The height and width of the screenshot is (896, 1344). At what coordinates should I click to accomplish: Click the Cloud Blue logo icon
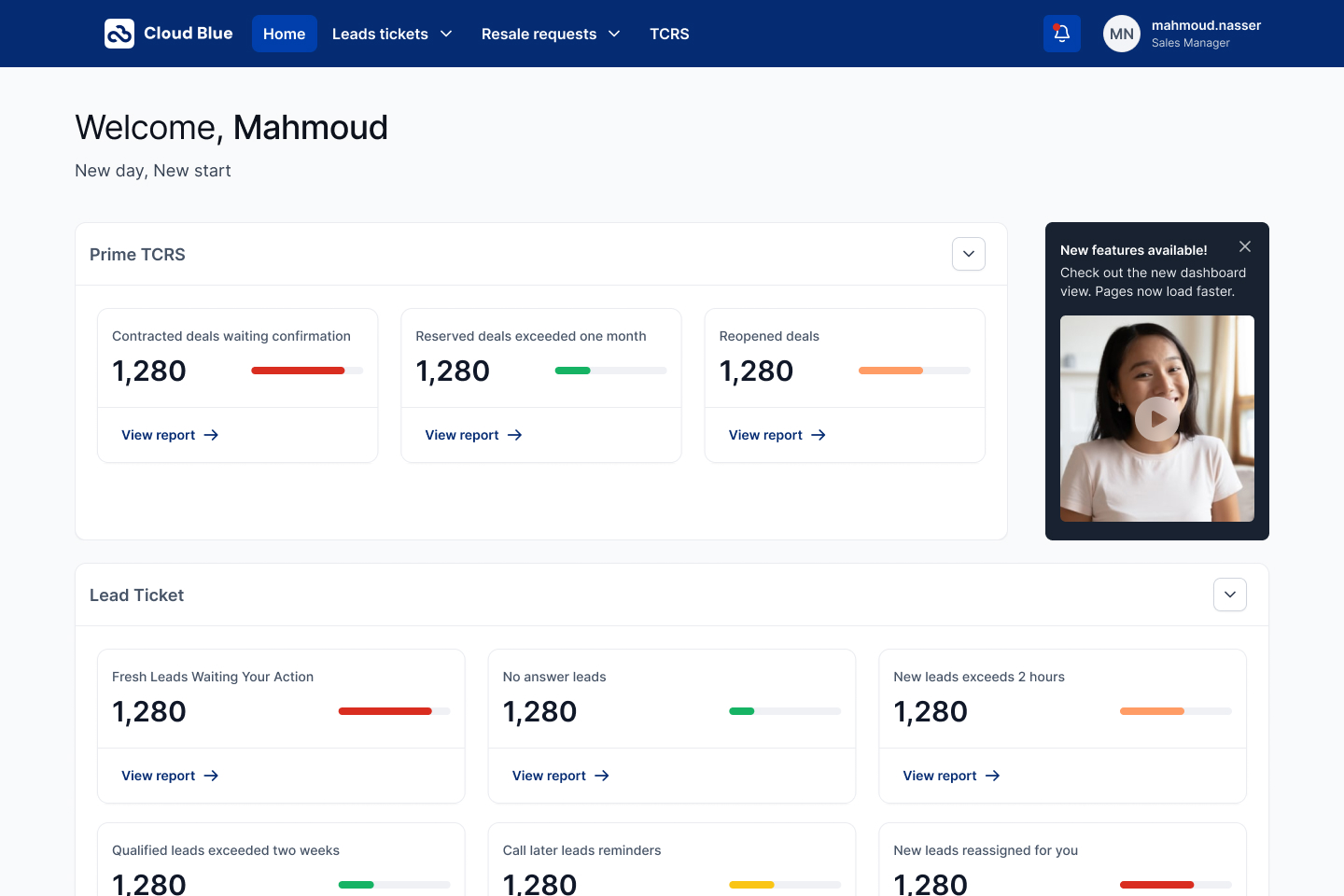[119, 34]
